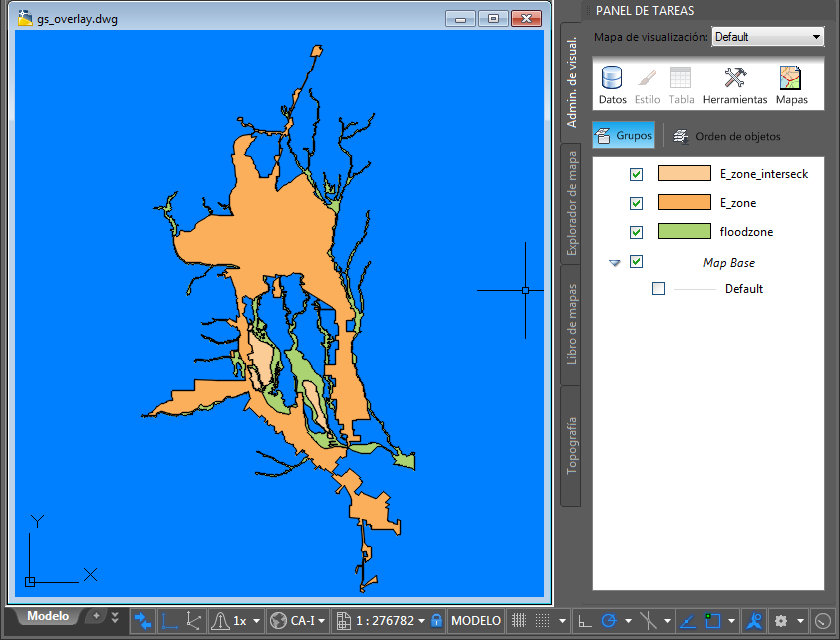This screenshot has height=640, width=840.
Task: Toggle polar tracking icon
Action: pyautogui.click(x=609, y=621)
